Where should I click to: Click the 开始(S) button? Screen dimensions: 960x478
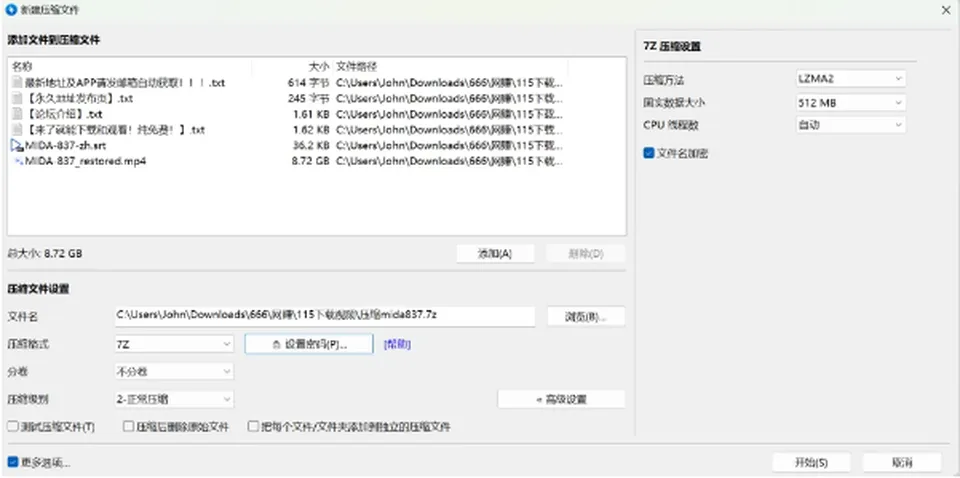click(811, 462)
